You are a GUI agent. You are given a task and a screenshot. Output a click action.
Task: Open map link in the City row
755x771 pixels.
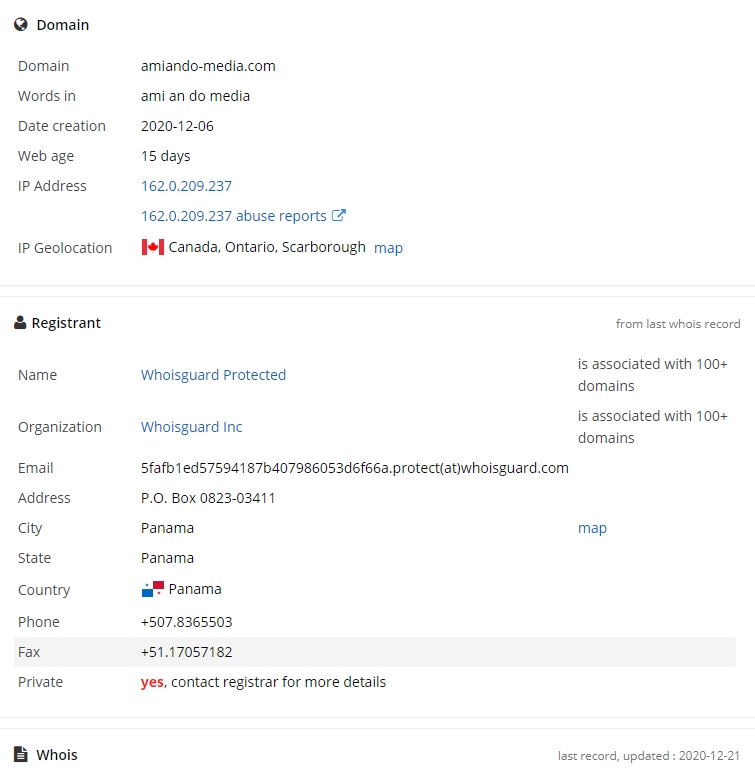(592, 528)
